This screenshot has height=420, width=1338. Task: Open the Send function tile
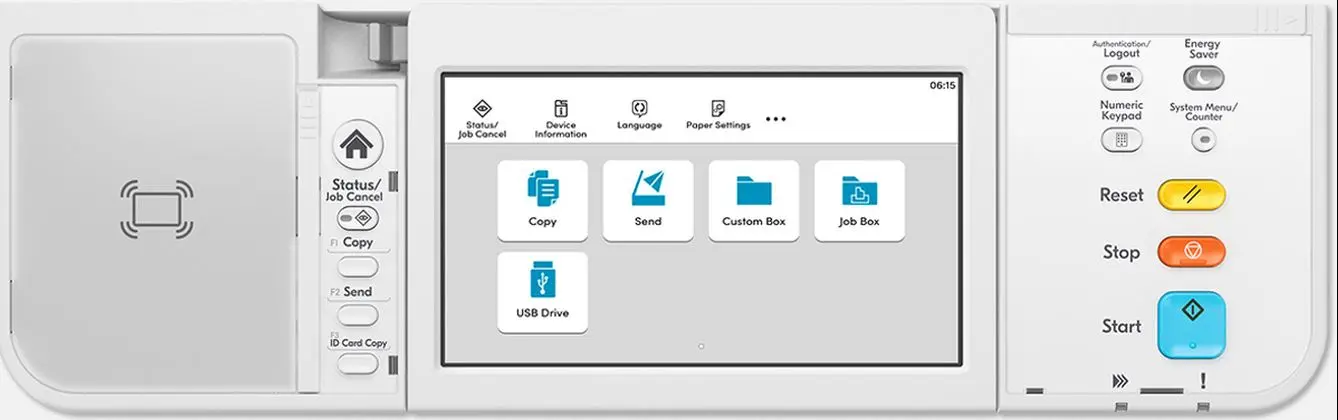click(648, 200)
